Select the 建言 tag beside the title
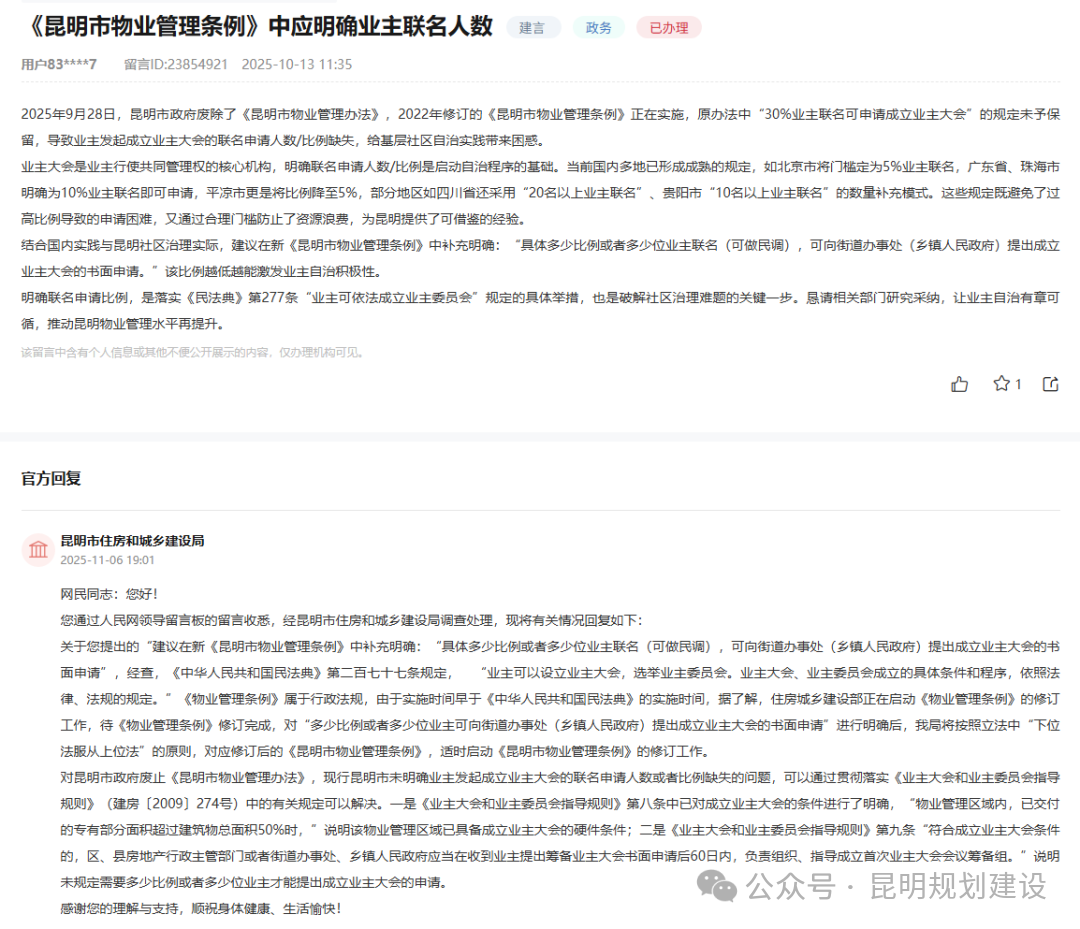The image size is (1080, 929). point(533,27)
